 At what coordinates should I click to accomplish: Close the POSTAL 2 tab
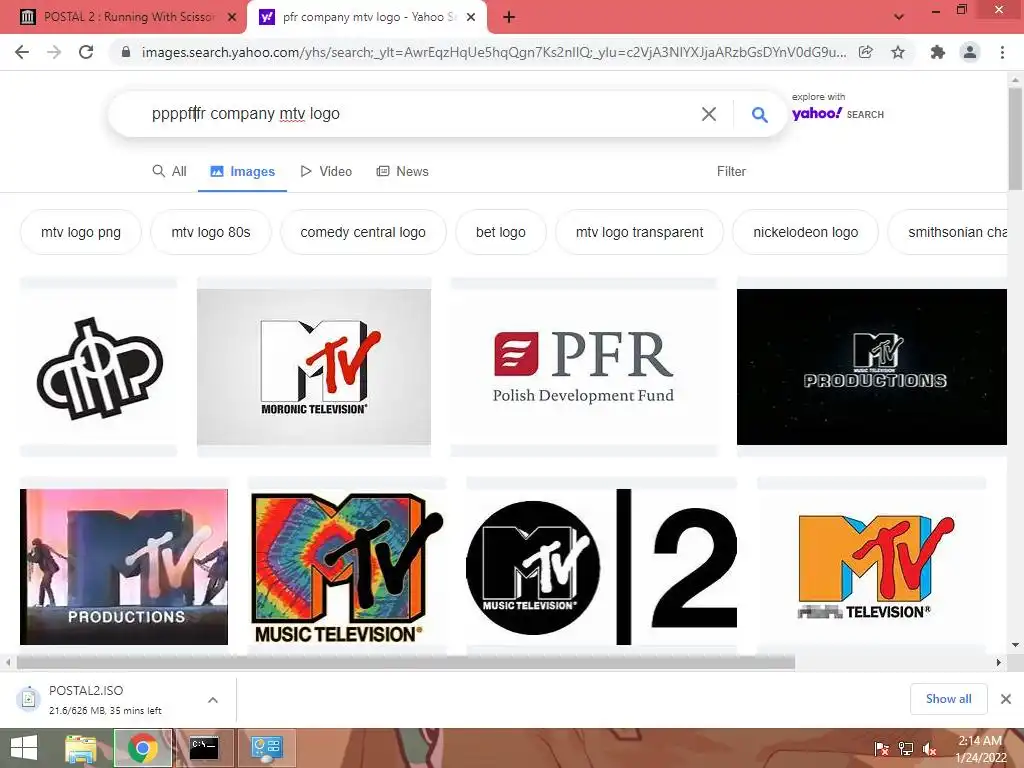[x=232, y=17]
